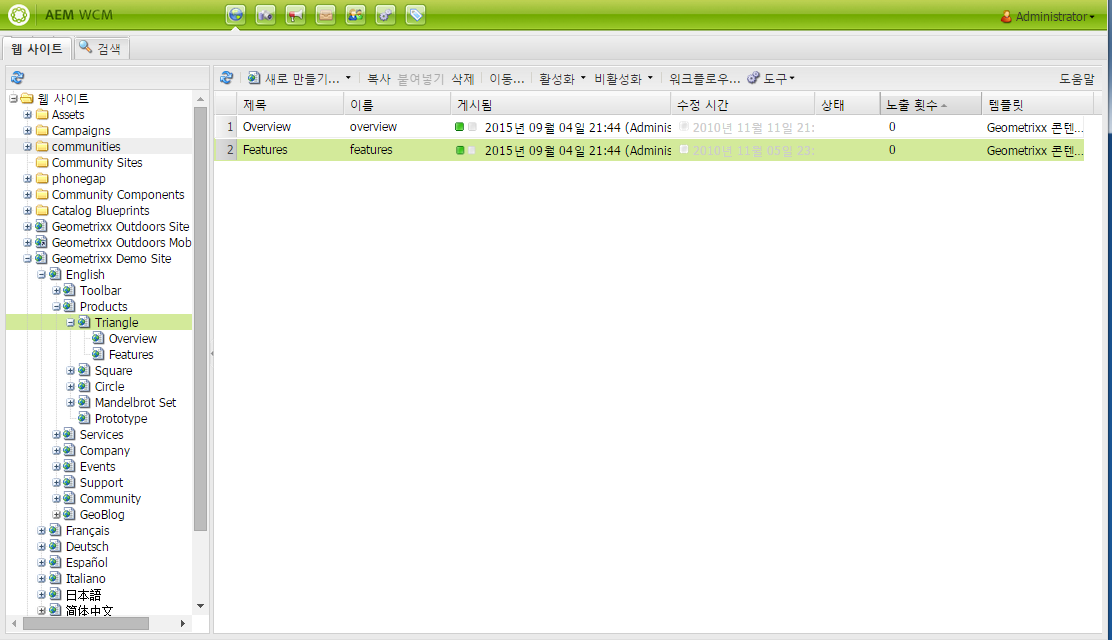Select the features name cell
The height and width of the screenshot is (640, 1112).
pyautogui.click(x=371, y=150)
